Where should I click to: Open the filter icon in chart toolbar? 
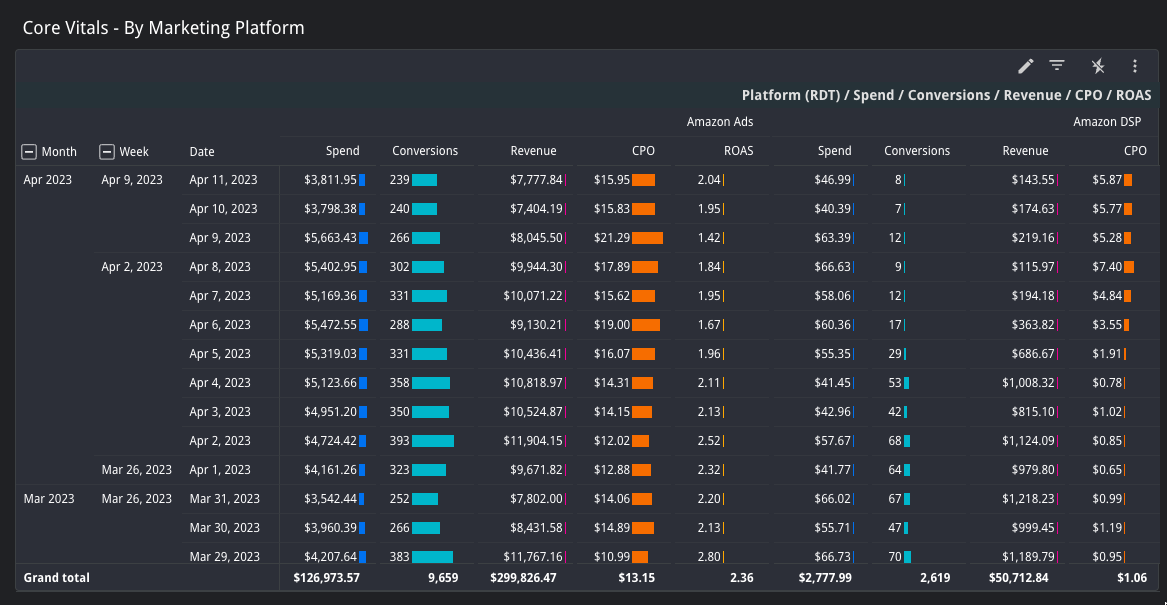coord(1057,66)
